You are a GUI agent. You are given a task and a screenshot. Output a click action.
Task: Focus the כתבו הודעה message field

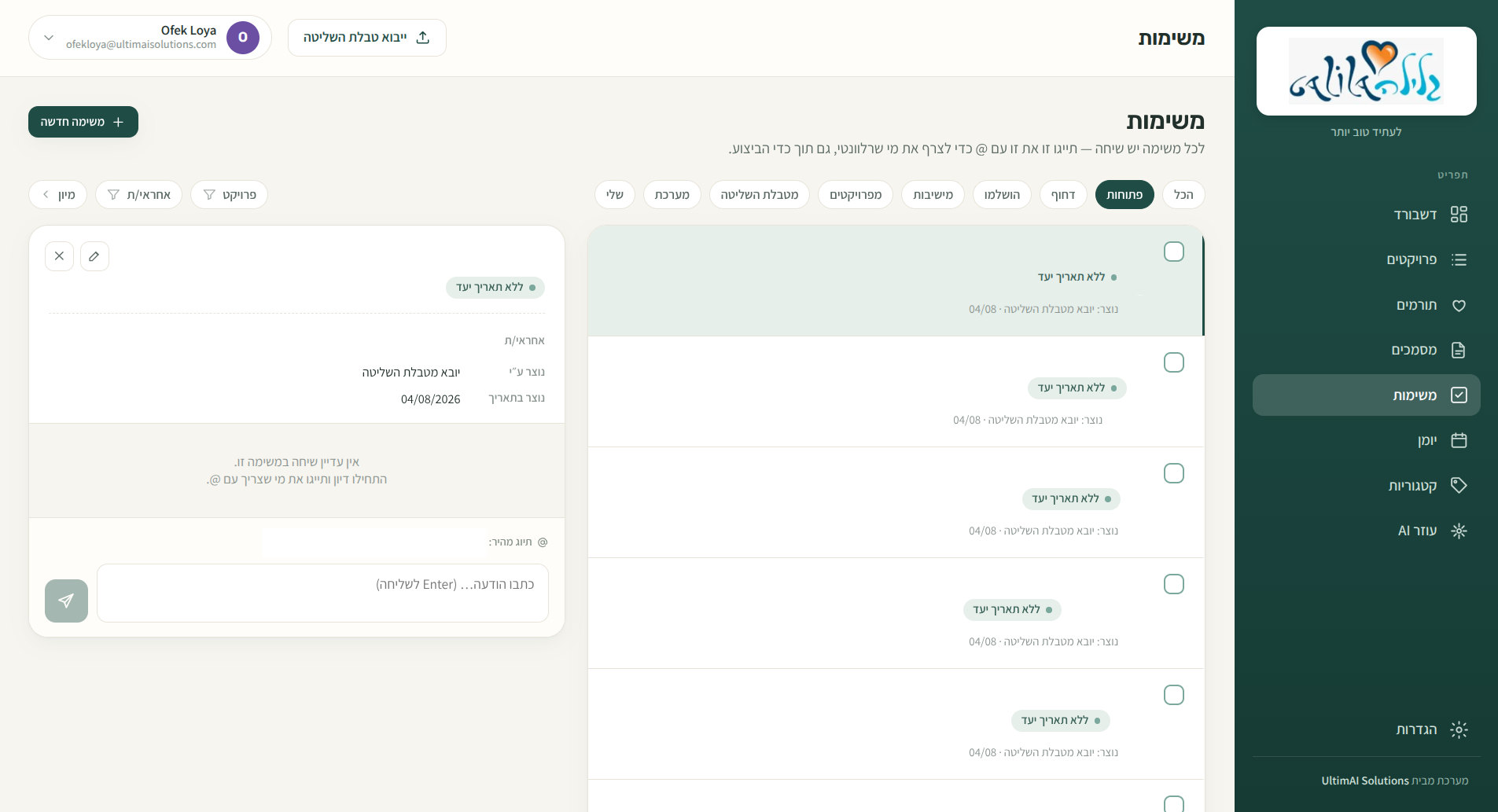click(x=322, y=593)
